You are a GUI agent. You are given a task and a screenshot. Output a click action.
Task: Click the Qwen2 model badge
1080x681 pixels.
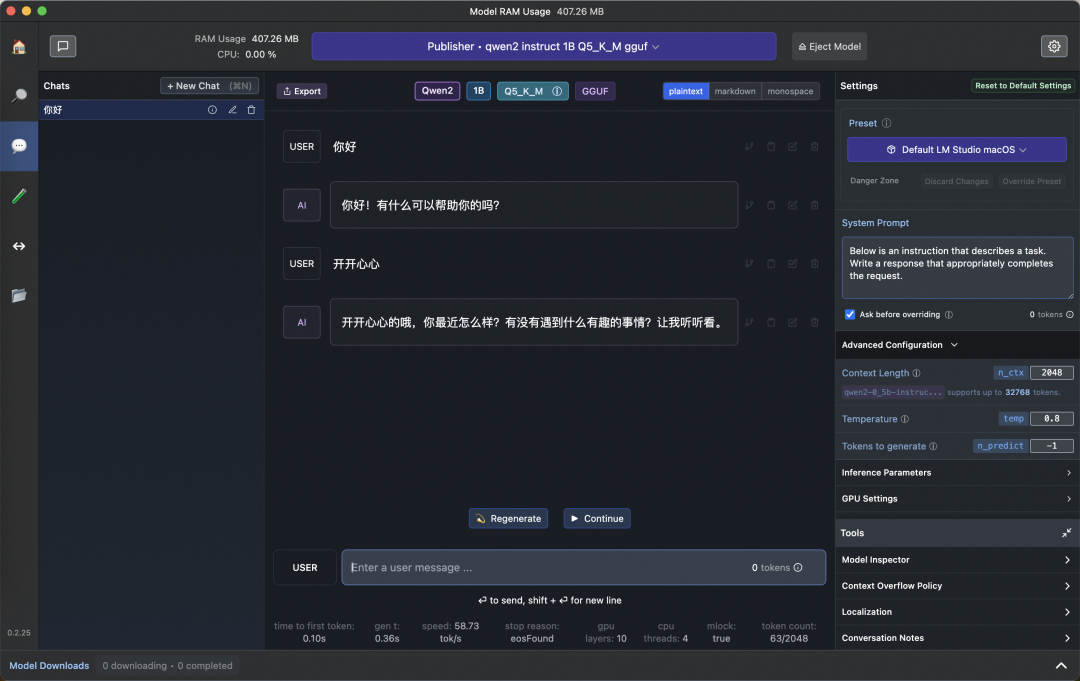pyautogui.click(x=437, y=91)
